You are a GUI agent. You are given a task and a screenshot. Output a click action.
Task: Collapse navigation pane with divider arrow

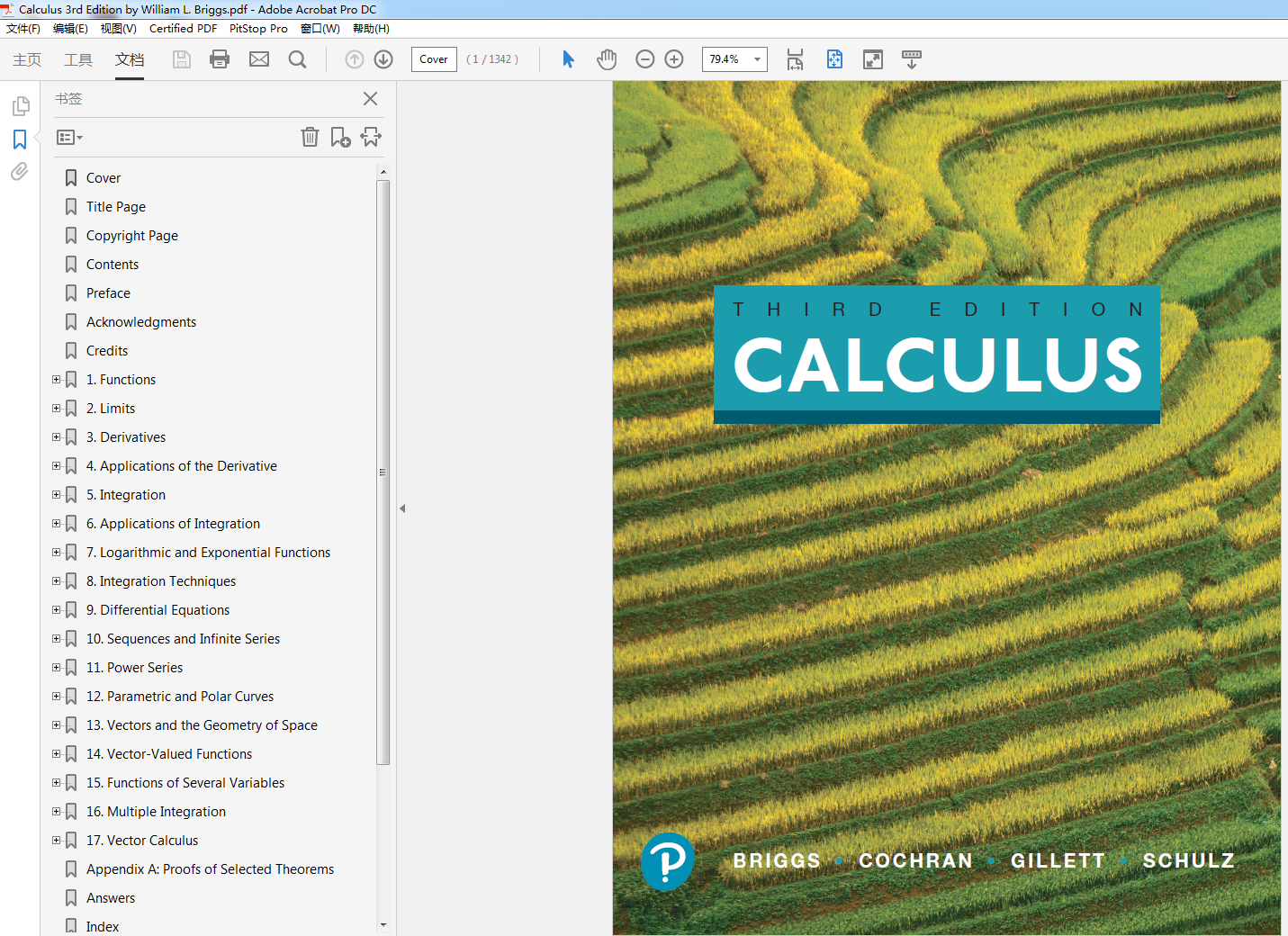[402, 508]
